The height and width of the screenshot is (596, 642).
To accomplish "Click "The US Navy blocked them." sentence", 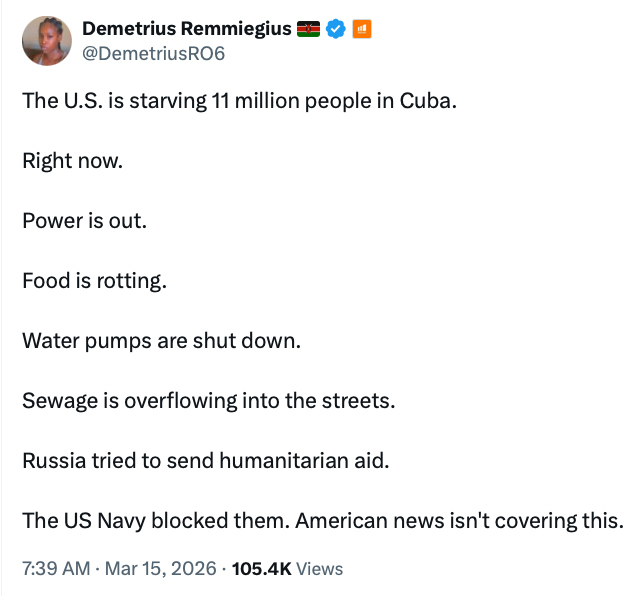I will click(155, 521).
